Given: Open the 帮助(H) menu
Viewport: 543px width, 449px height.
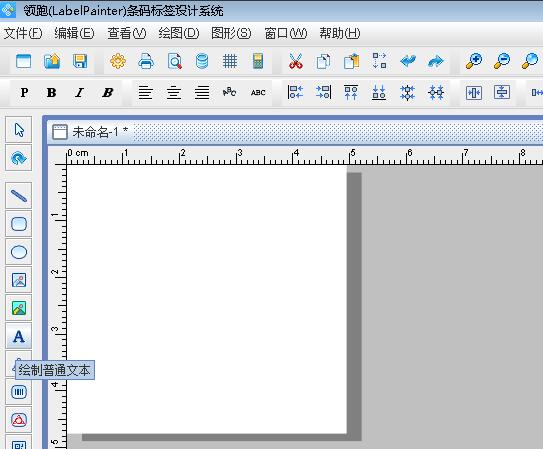Looking at the screenshot, I should click(x=339, y=34).
